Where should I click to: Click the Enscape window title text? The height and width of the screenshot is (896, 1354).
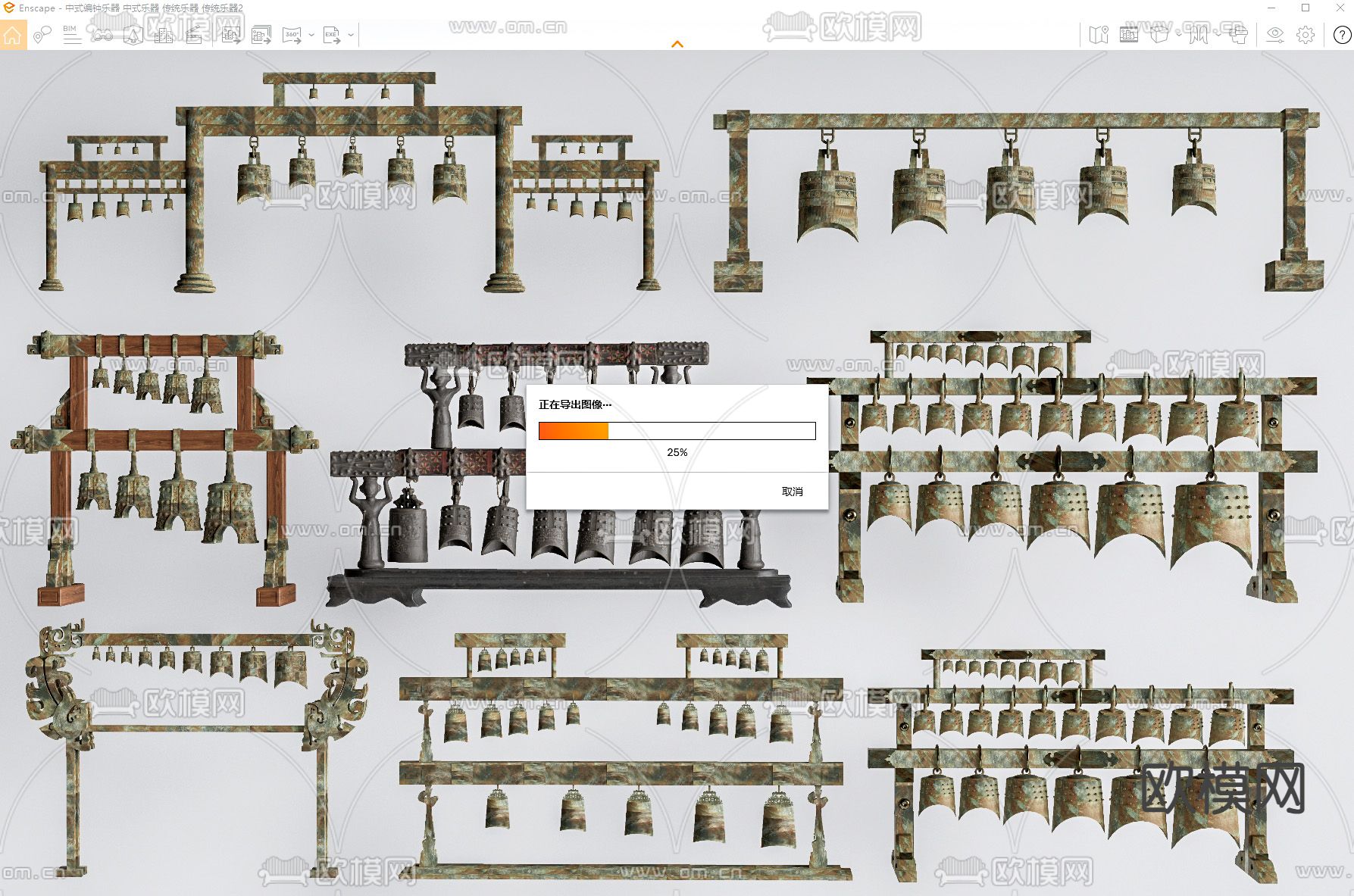pos(131,8)
